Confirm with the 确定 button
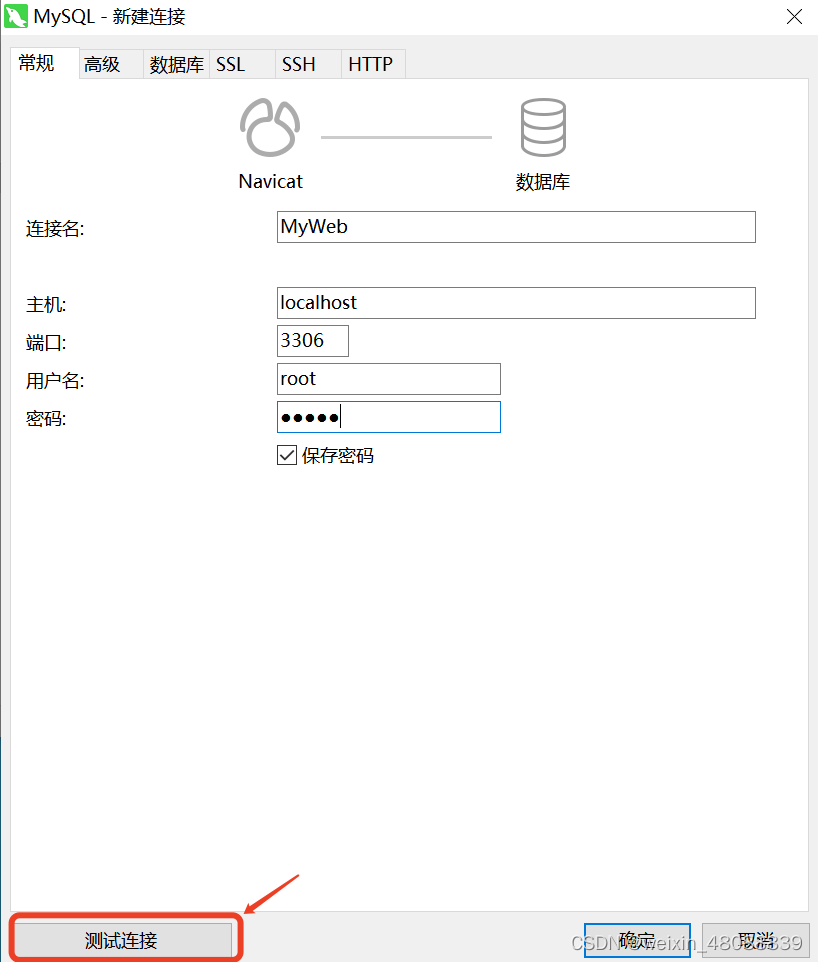The image size is (818, 962). click(637, 940)
